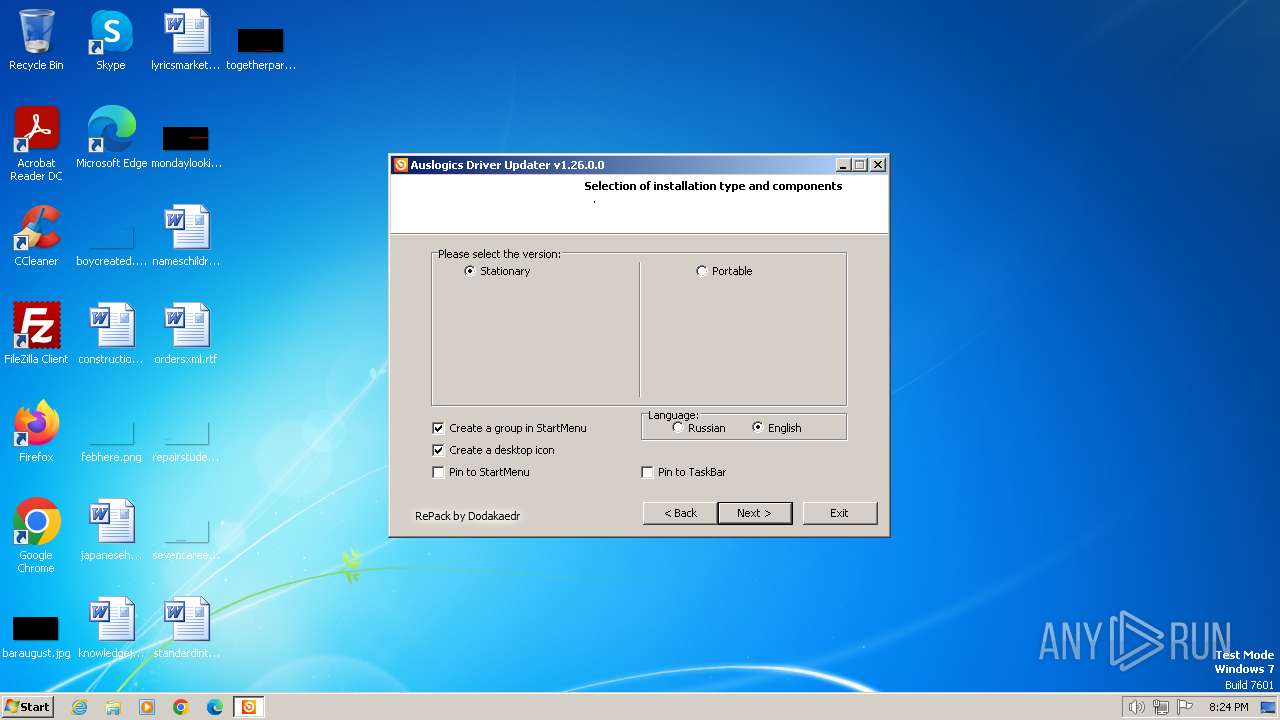
Task: Launch FileZilla Client from desktop
Action: tap(36, 334)
